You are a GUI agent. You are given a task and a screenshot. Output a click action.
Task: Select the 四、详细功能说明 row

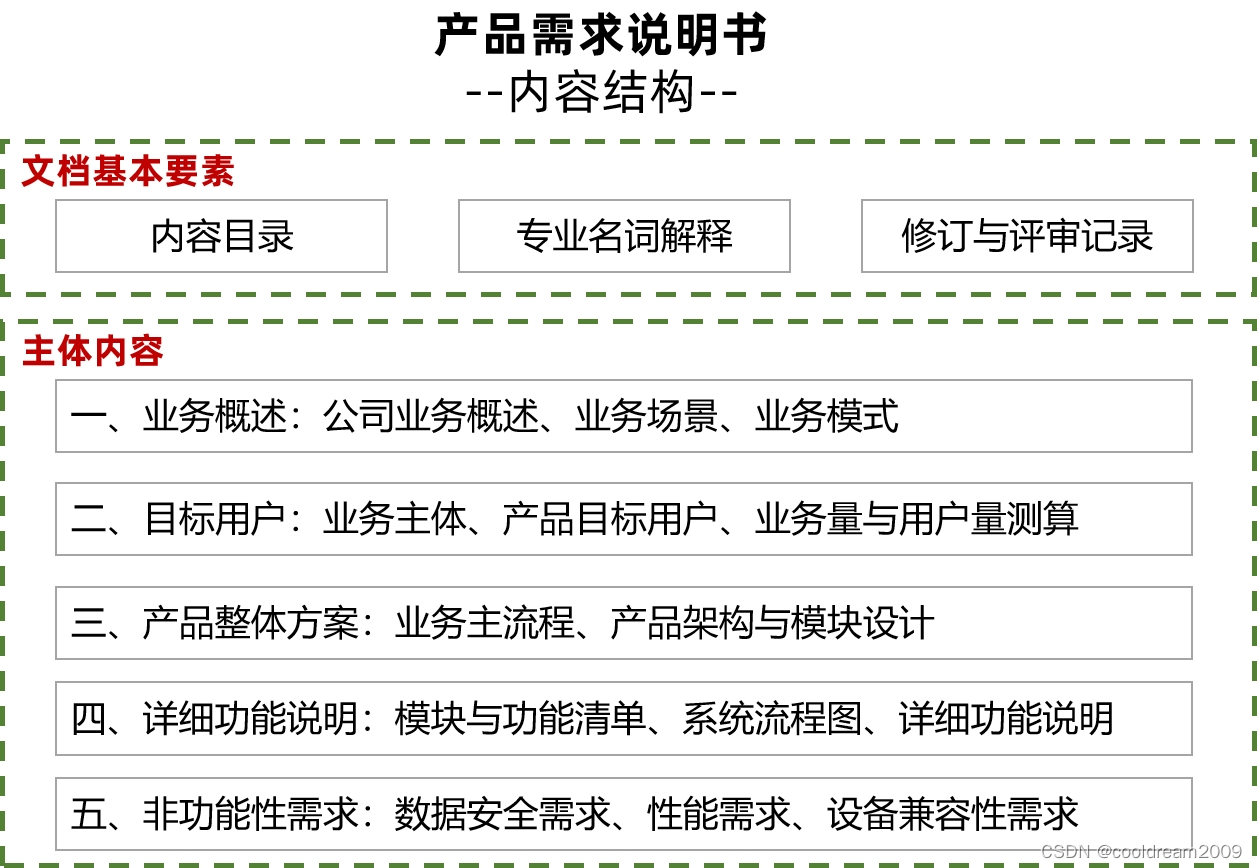(624, 718)
